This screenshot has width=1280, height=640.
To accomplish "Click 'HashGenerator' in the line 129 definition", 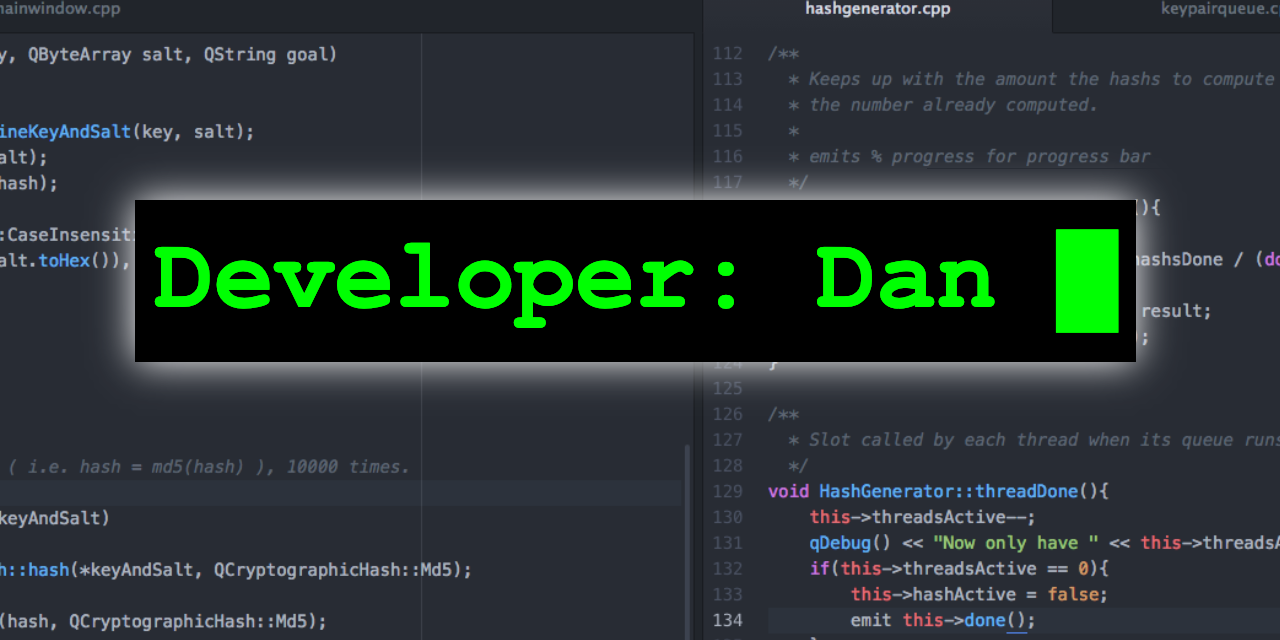I will coord(886,491).
